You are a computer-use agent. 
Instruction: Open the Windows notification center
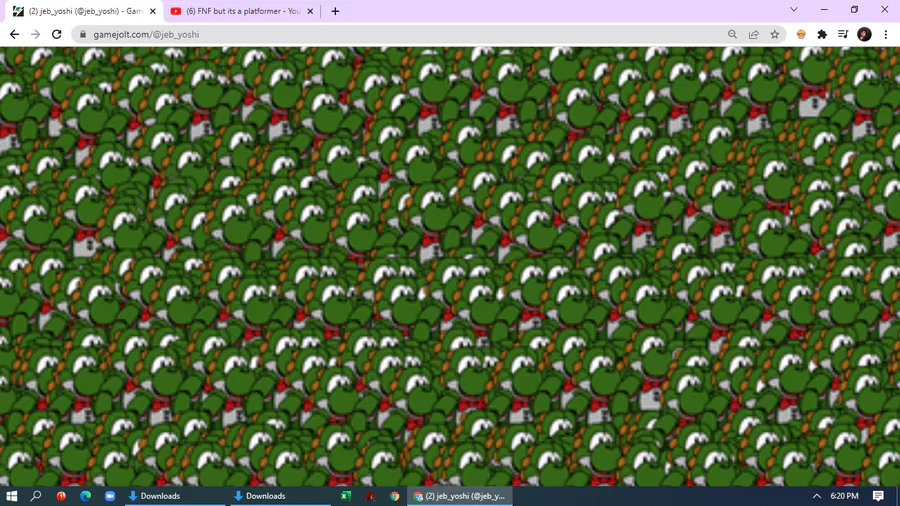pyautogui.click(x=878, y=496)
